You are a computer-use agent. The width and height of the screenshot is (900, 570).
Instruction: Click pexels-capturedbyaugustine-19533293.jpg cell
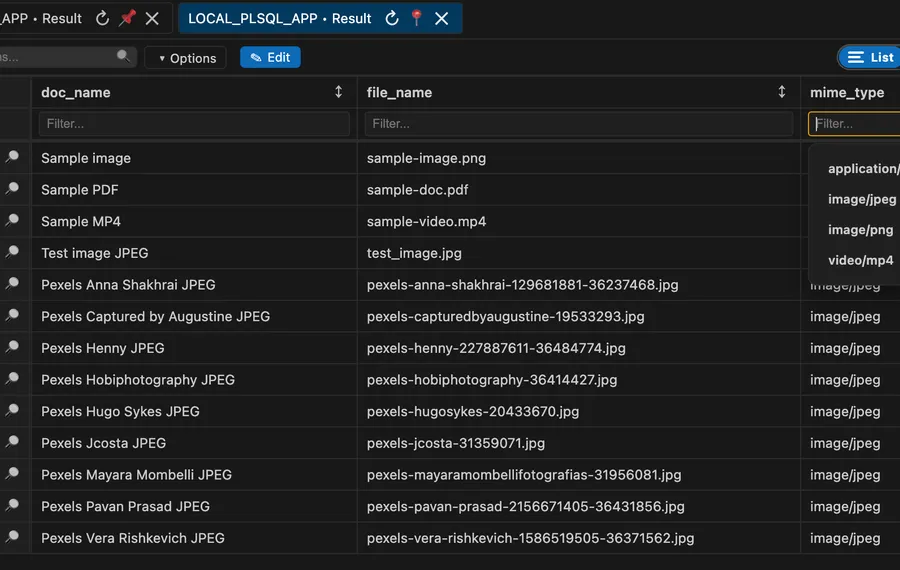(x=579, y=316)
